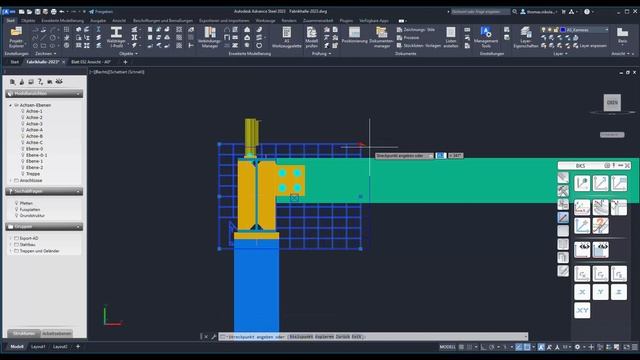Click the BKS XY icon
640x360 pixels.
point(582,310)
